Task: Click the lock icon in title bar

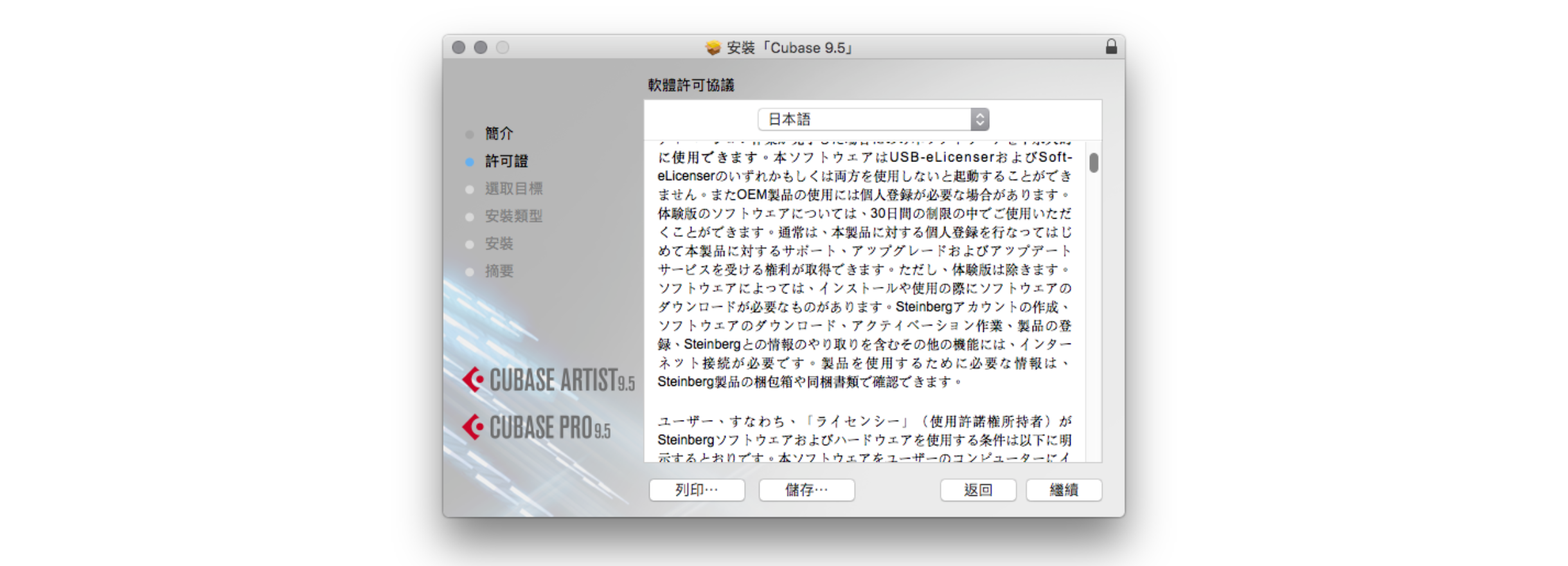Action: [x=1111, y=46]
